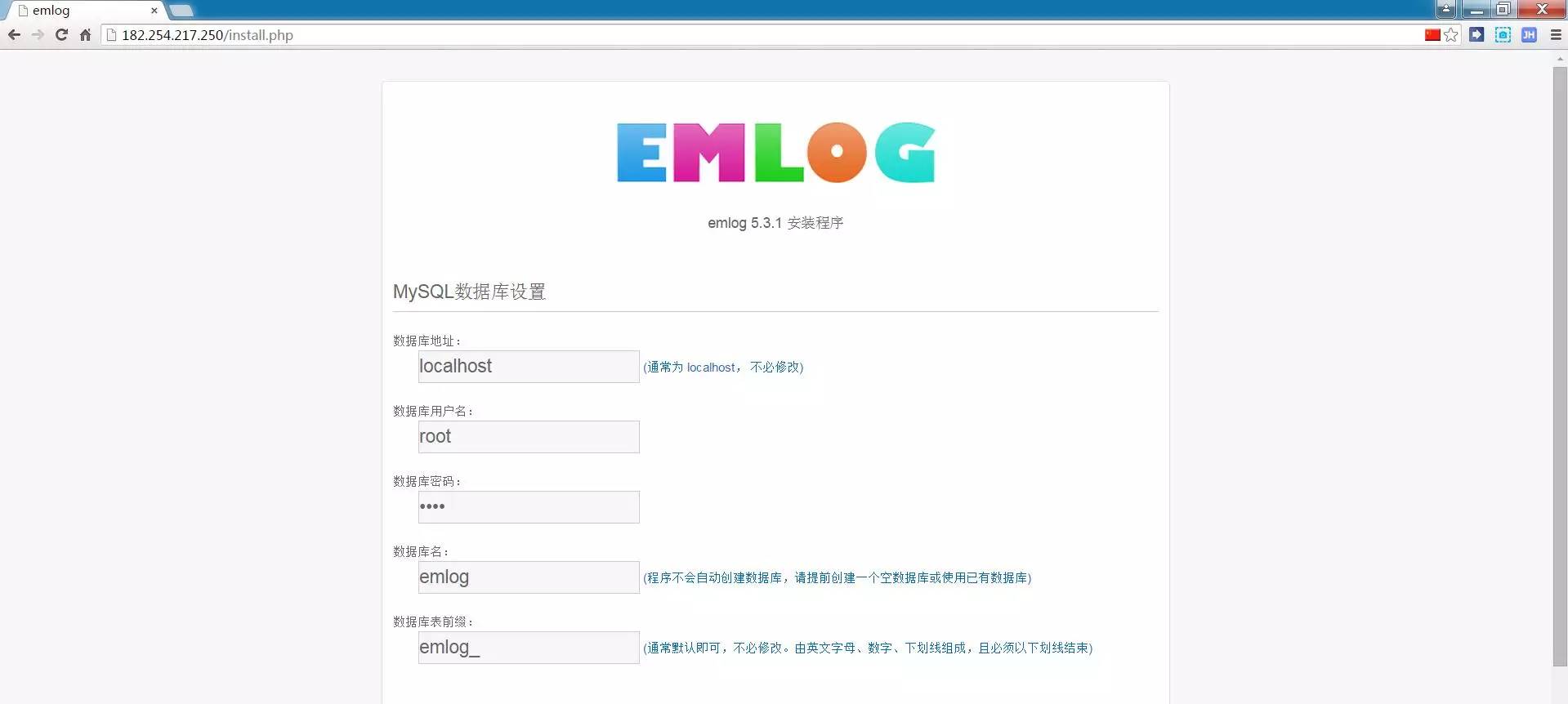1568x704 pixels.
Task: Click the page vertical scrollbar thumb
Action: coord(1560,366)
